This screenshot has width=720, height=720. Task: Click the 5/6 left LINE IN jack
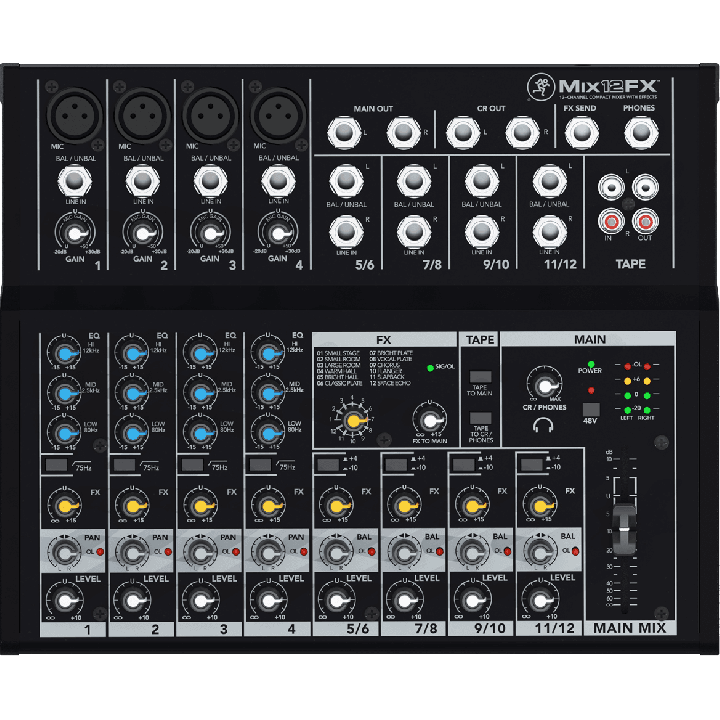[x=346, y=181]
